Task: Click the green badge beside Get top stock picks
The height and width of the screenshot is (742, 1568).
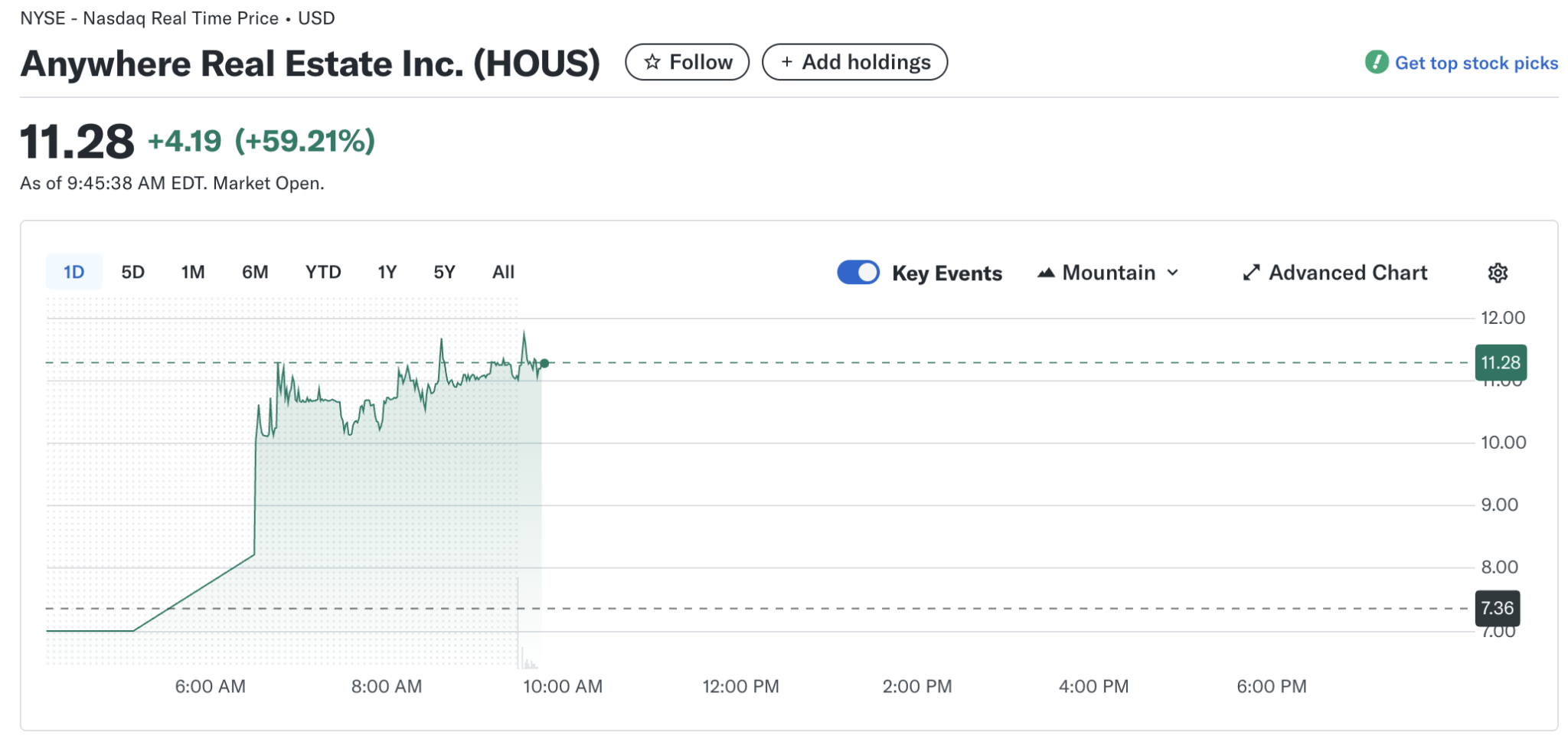Action: click(x=1377, y=63)
